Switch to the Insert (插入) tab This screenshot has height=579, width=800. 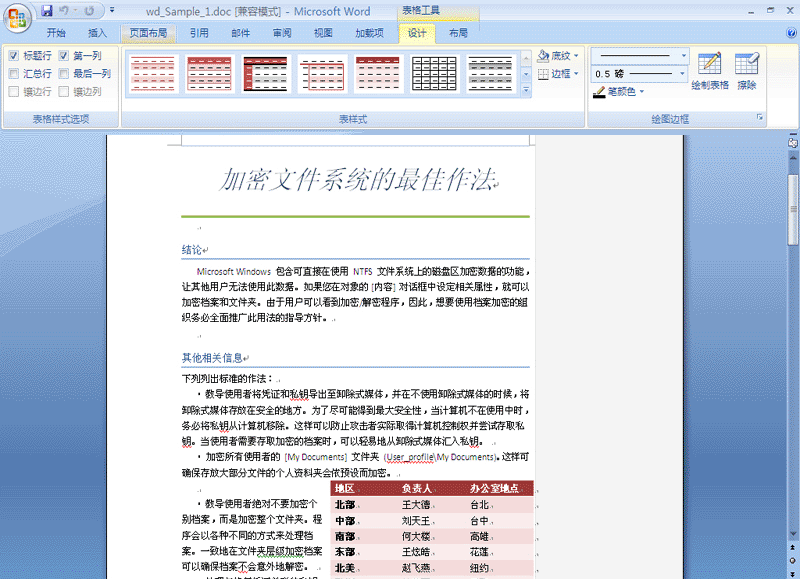click(97, 33)
